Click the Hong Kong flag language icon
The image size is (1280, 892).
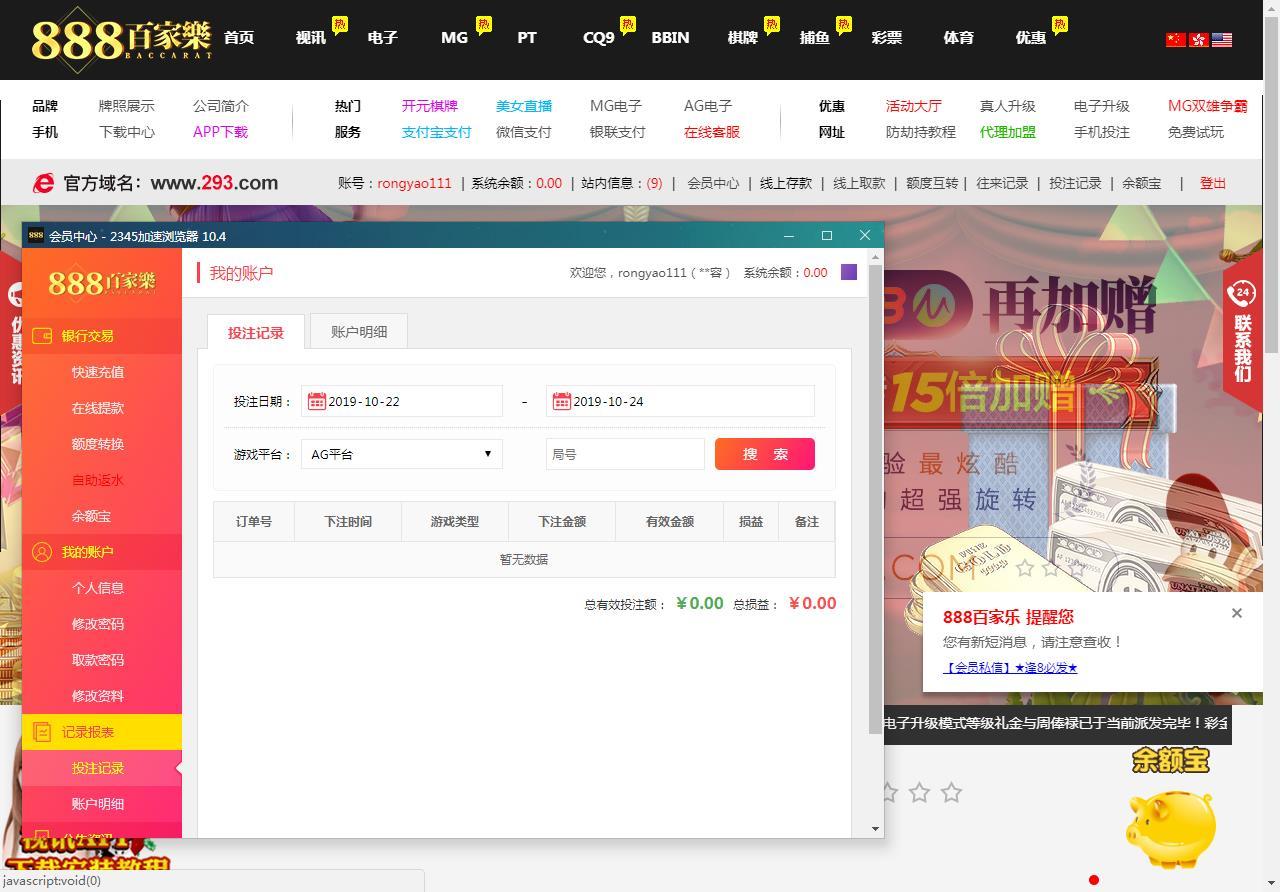pos(1199,39)
